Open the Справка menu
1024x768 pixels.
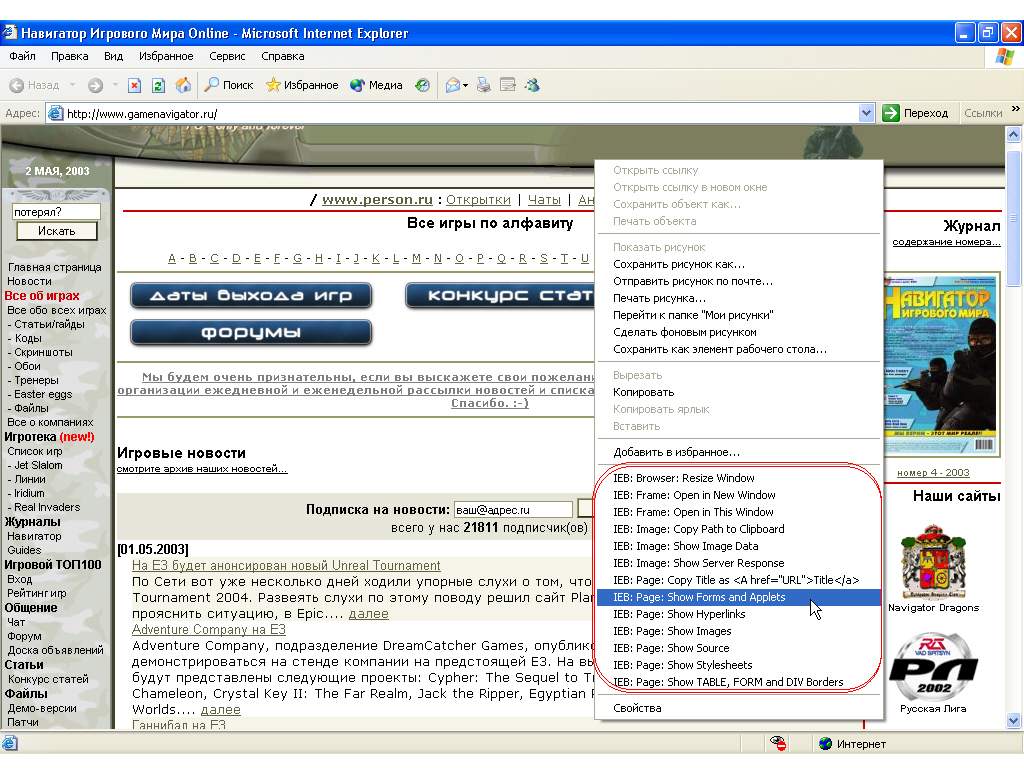pyautogui.click(x=283, y=56)
